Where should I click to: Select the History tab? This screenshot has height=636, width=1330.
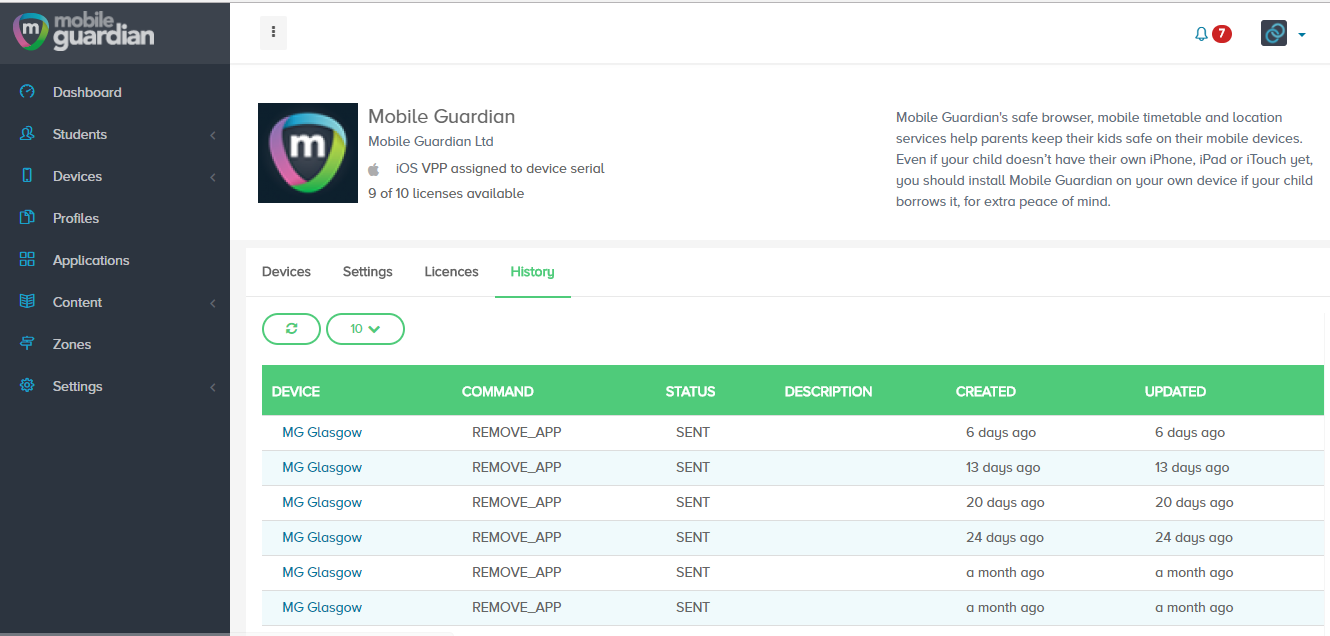pos(532,272)
